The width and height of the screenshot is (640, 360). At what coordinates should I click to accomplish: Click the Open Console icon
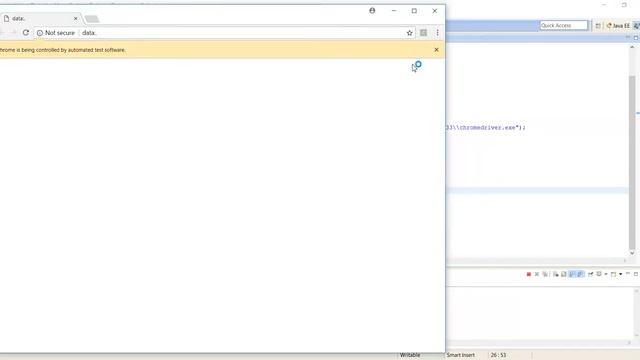coord(613,274)
